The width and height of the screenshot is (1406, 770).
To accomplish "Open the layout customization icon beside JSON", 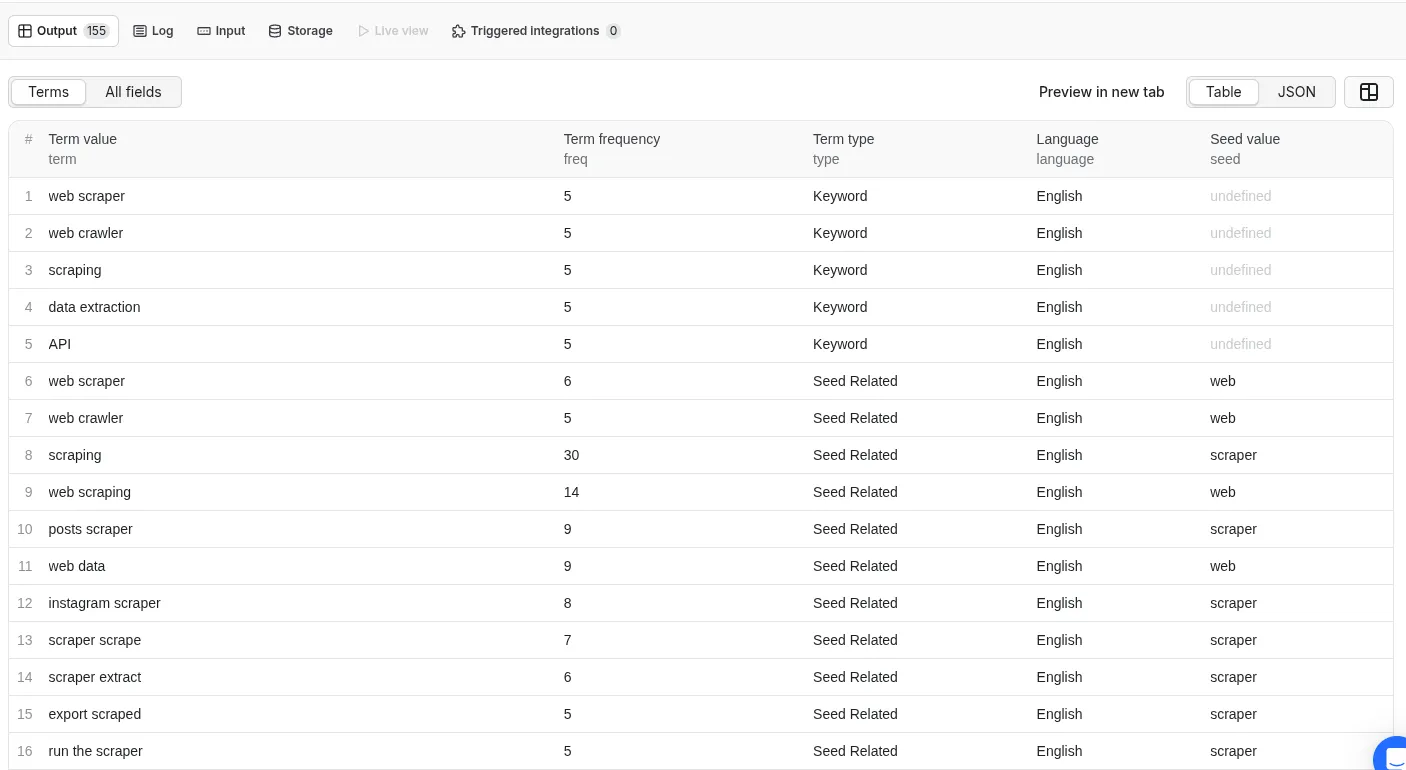I will pos(1368,91).
